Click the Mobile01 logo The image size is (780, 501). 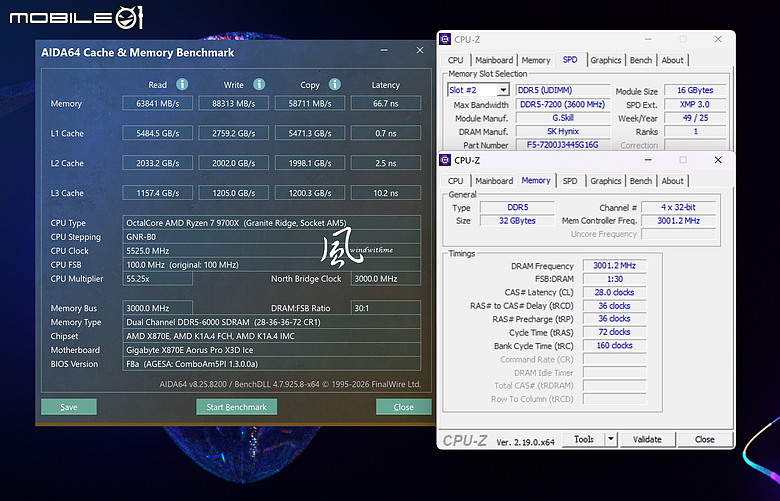(x=77, y=17)
